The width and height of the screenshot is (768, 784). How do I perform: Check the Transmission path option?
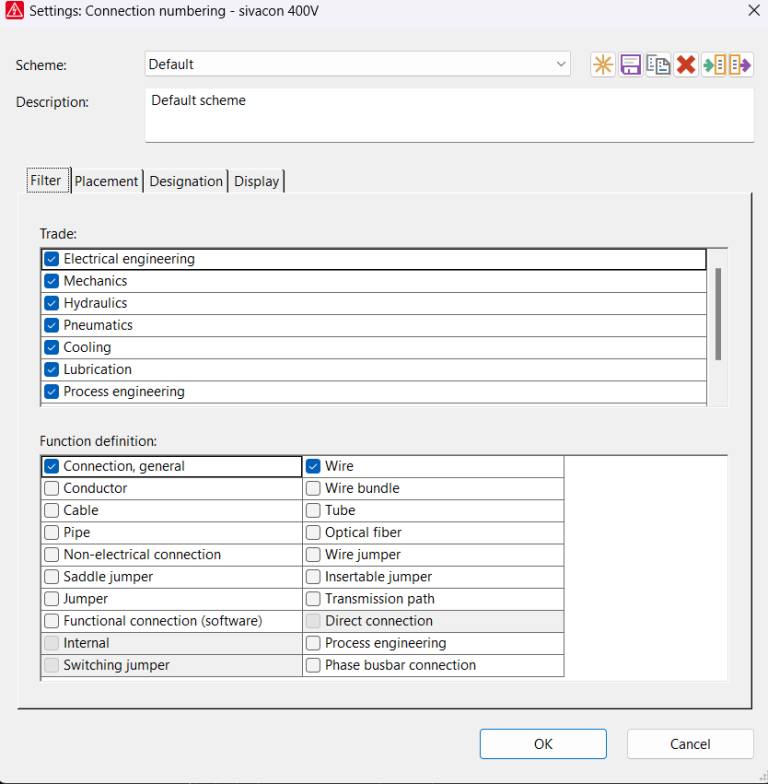click(x=313, y=599)
